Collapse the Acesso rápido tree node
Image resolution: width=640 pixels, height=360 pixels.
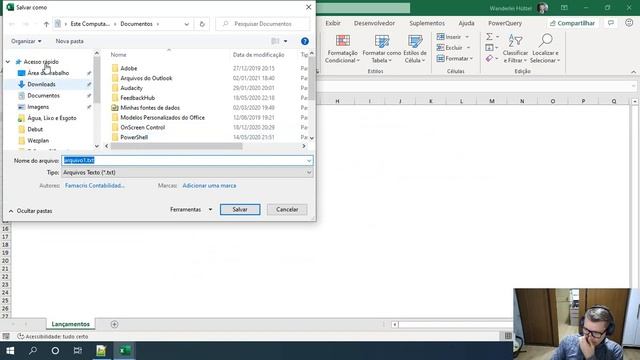pos(8,62)
